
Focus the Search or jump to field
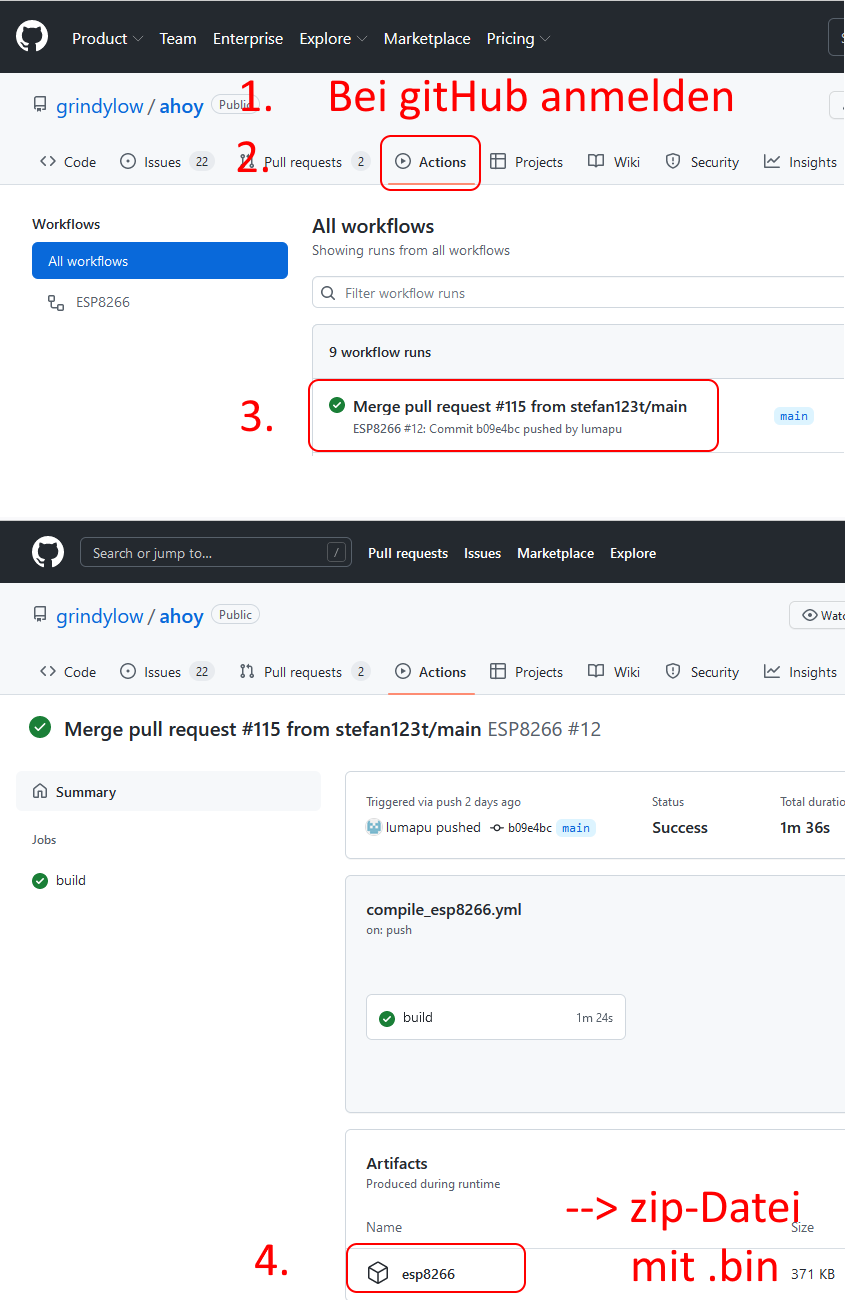pyautogui.click(x=216, y=553)
